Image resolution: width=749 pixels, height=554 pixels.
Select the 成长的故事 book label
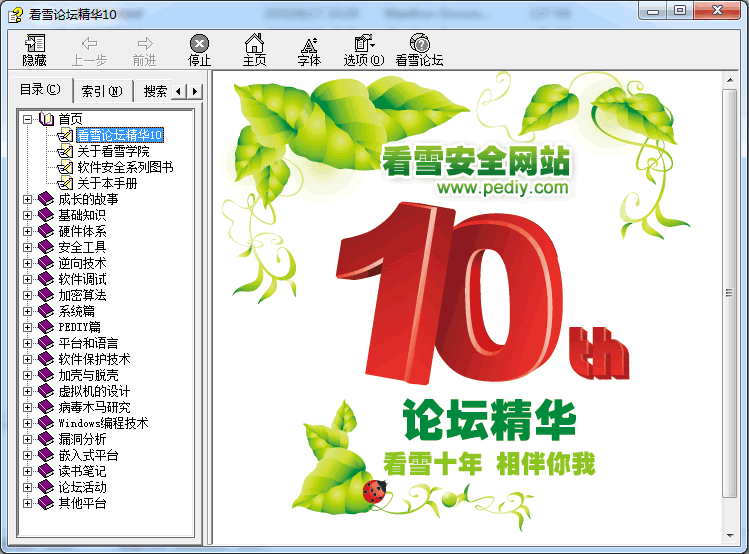pyautogui.click(x=88, y=199)
